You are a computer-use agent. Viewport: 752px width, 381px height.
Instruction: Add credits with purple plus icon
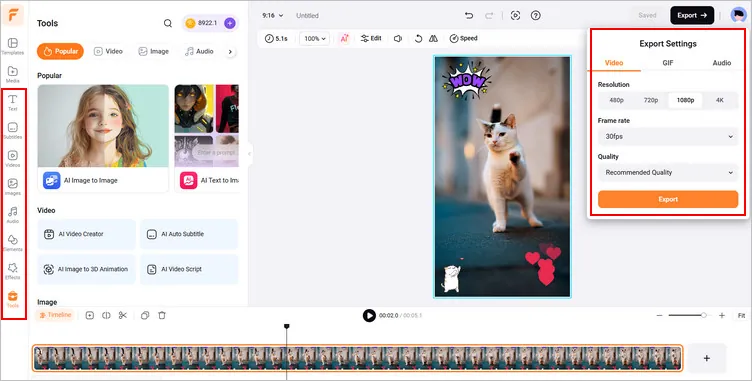pyautogui.click(x=230, y=23)
